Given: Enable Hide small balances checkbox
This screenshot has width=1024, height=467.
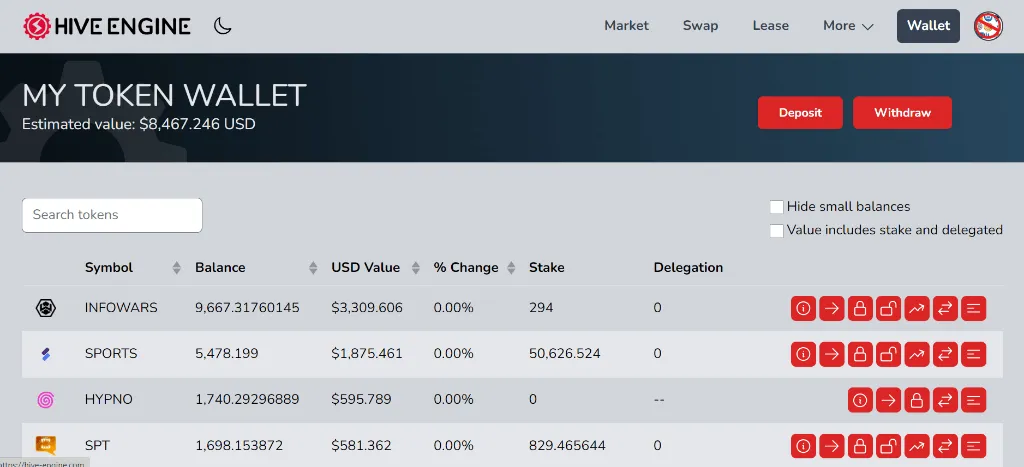Looking at the screenshot, I should [776, 207].
